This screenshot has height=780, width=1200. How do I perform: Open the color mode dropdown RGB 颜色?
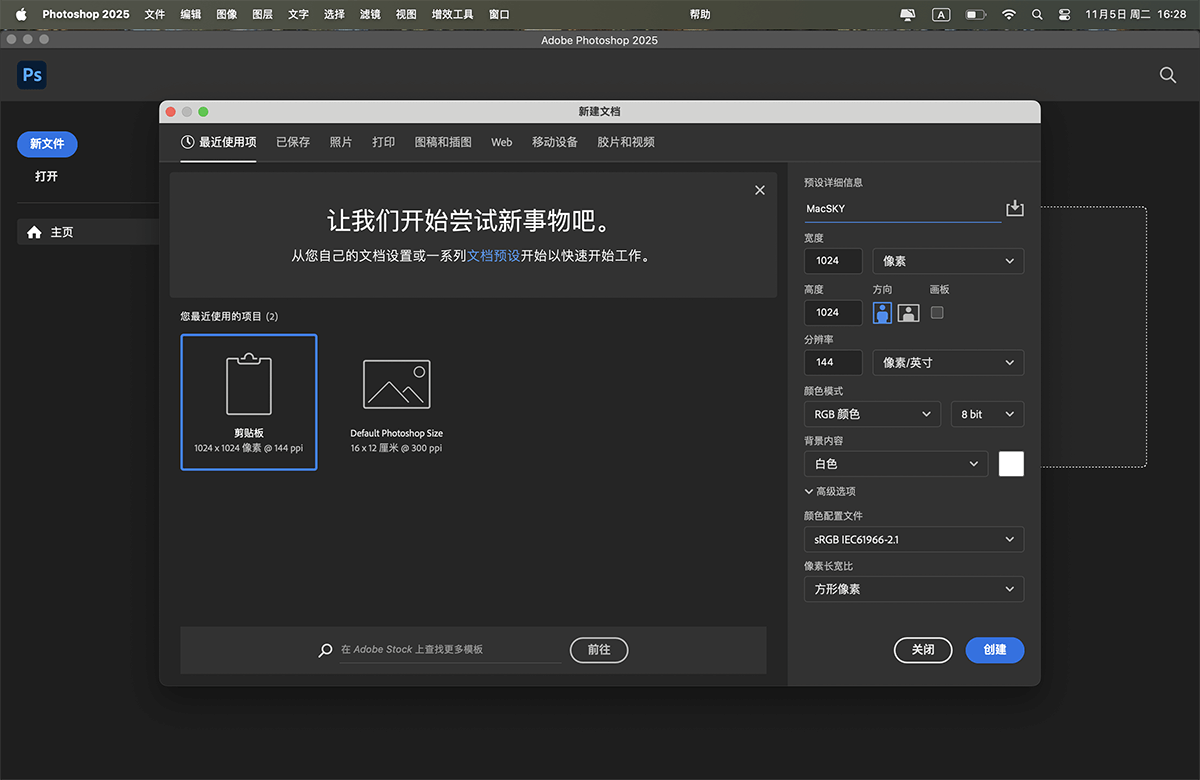point(872,414)
